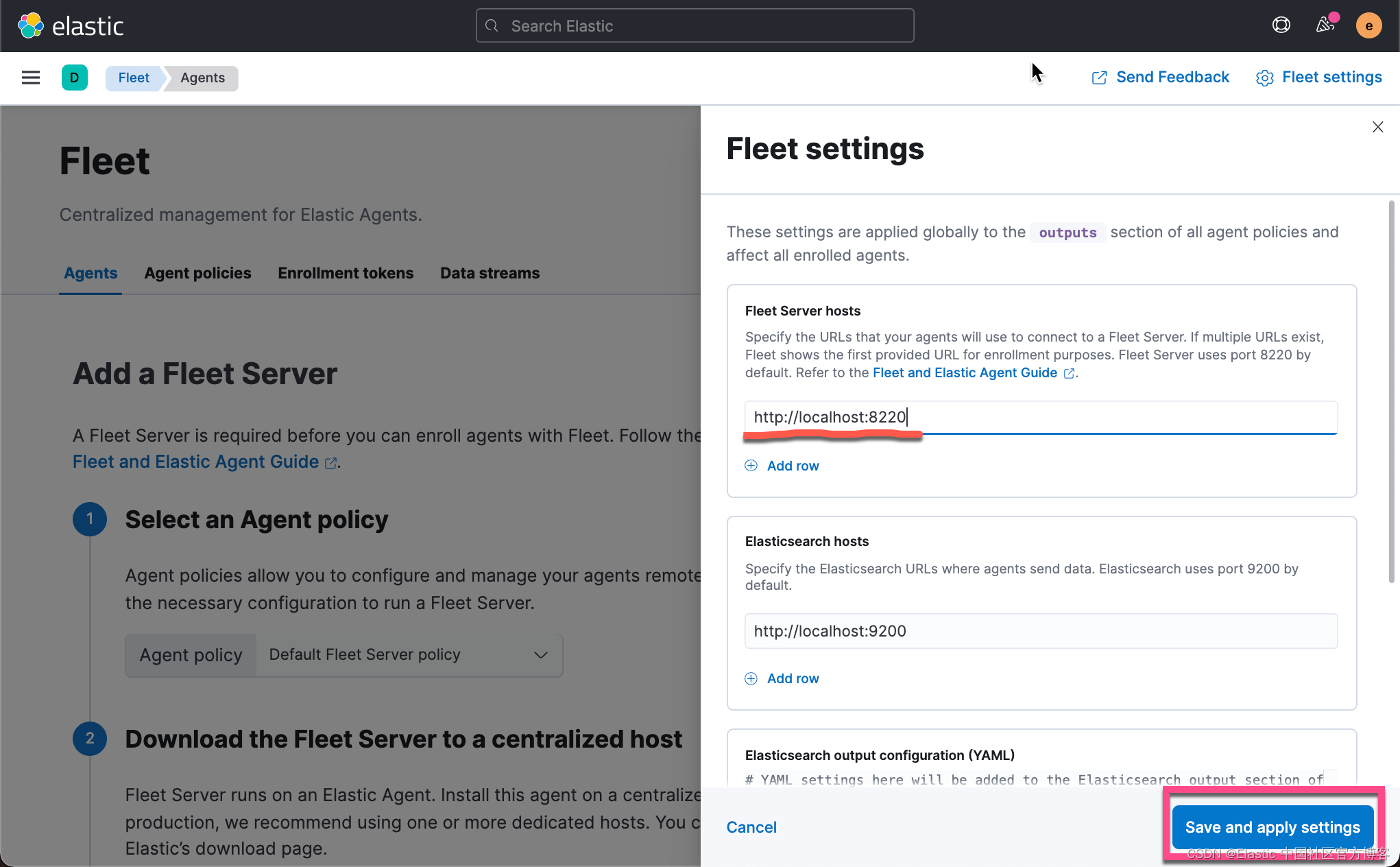This screenshot has width=1400, height=867.
Task: Open the Enrollment tokens tab
Action: 346,273
